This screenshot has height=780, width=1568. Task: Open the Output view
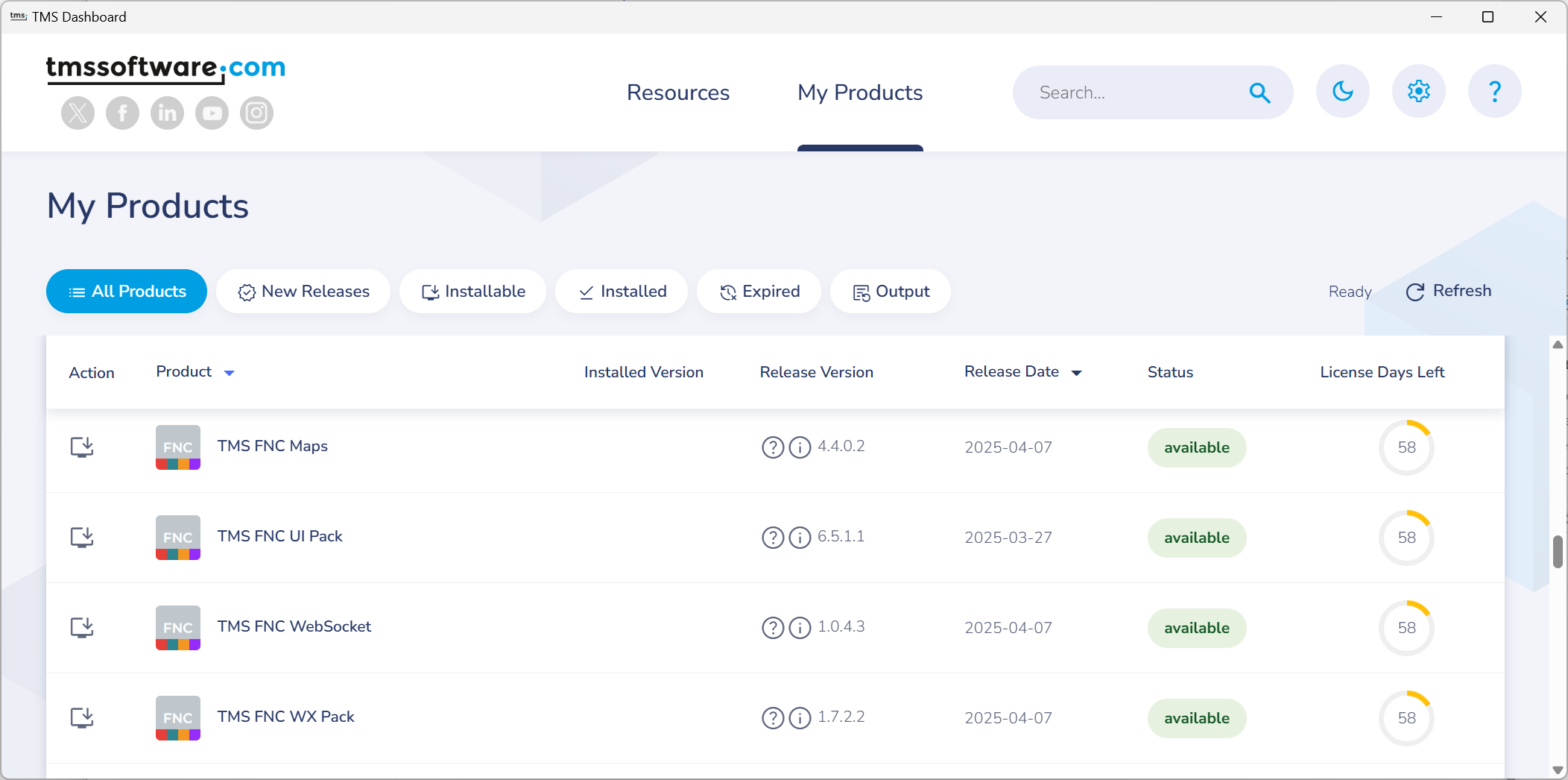pyautogui.click(x=891, y=292)
